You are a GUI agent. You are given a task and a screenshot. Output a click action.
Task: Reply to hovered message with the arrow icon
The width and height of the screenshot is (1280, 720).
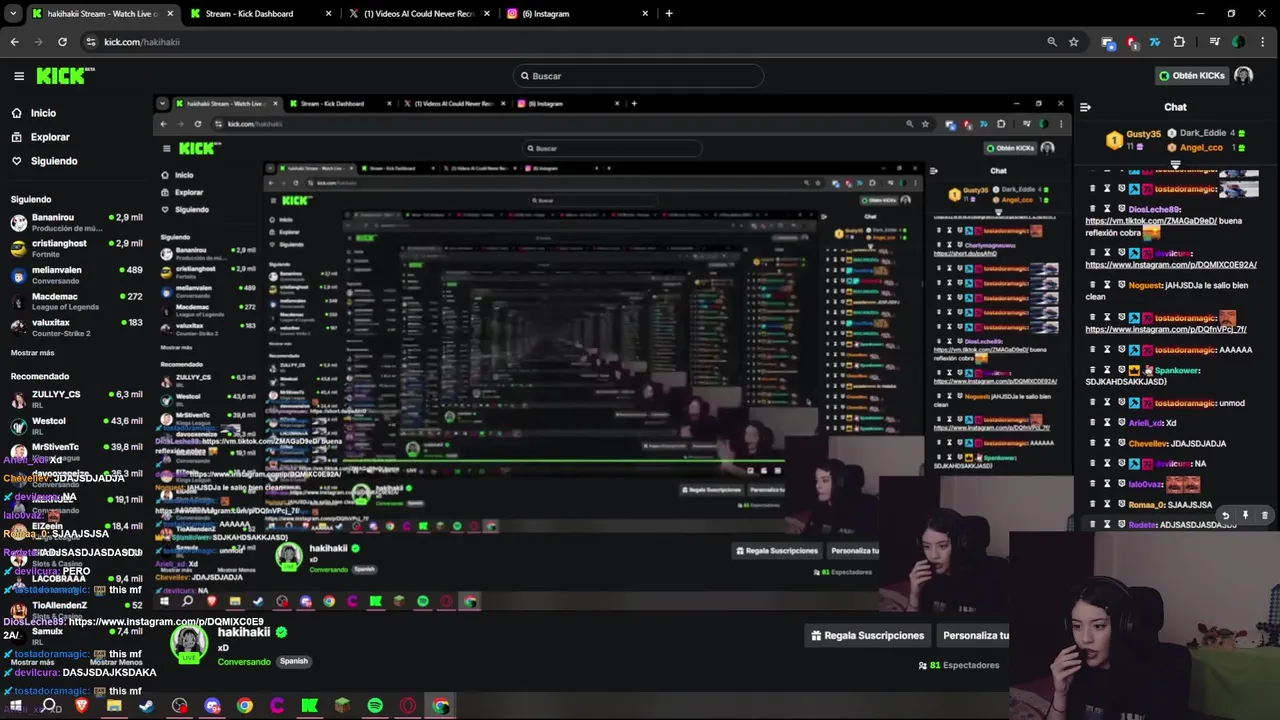click(x=1226, y=516)
